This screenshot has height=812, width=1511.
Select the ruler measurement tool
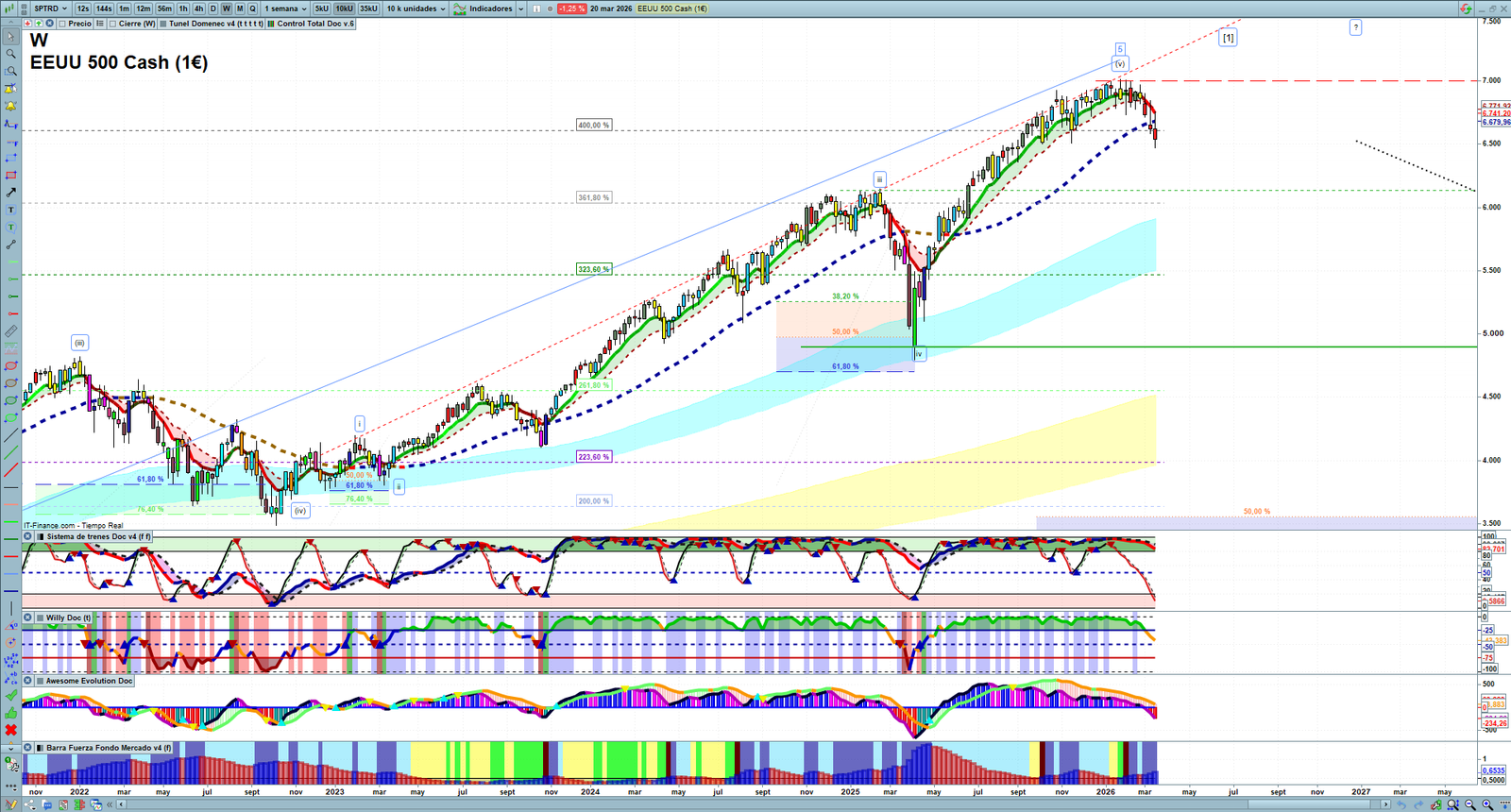pyautogui.click(x=10, y=331)
